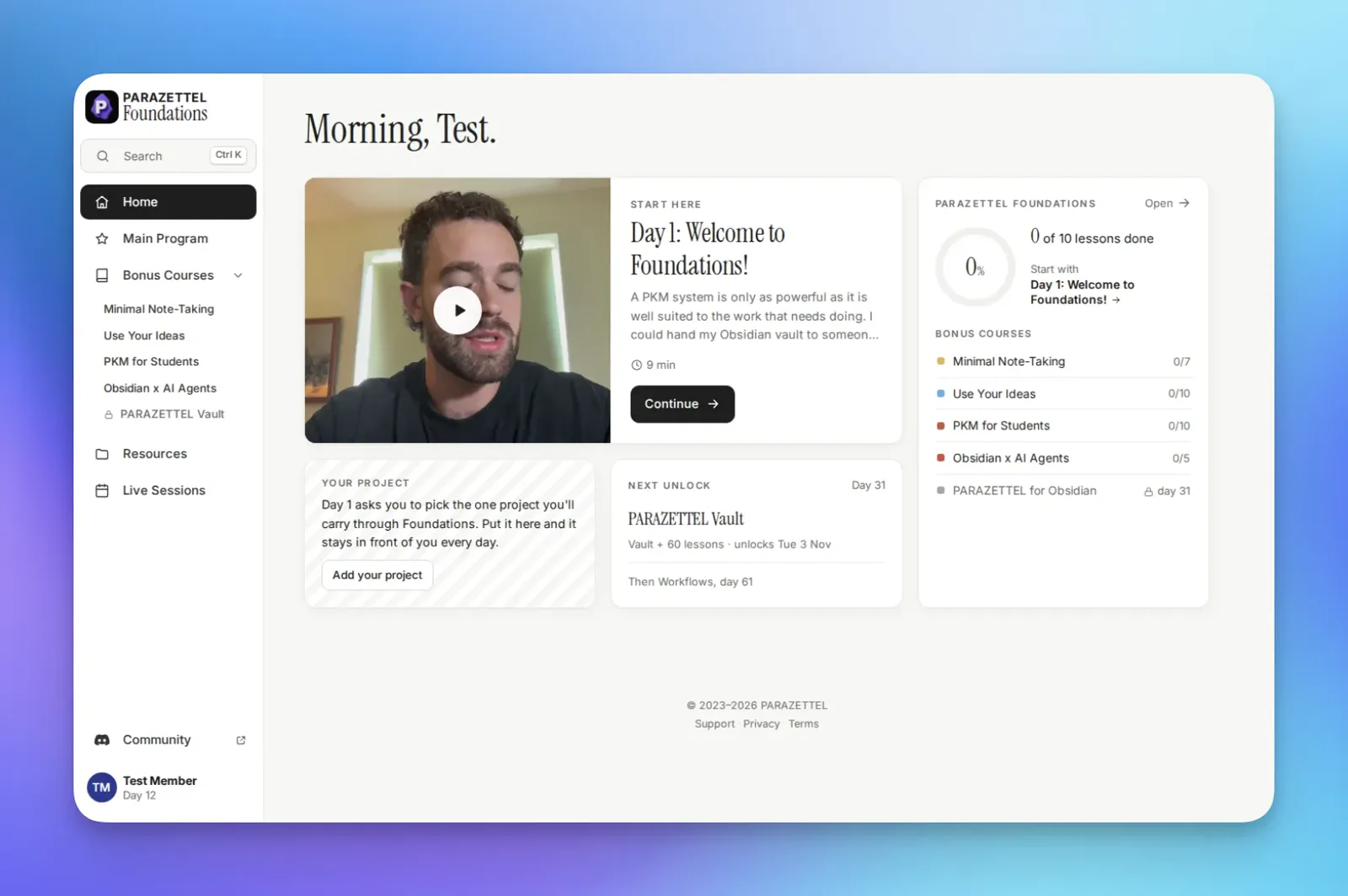Viewport: 1348px width, 896px height.
Task: Click the blue dot beside Use Your Ideas
Action: [941, 393]
